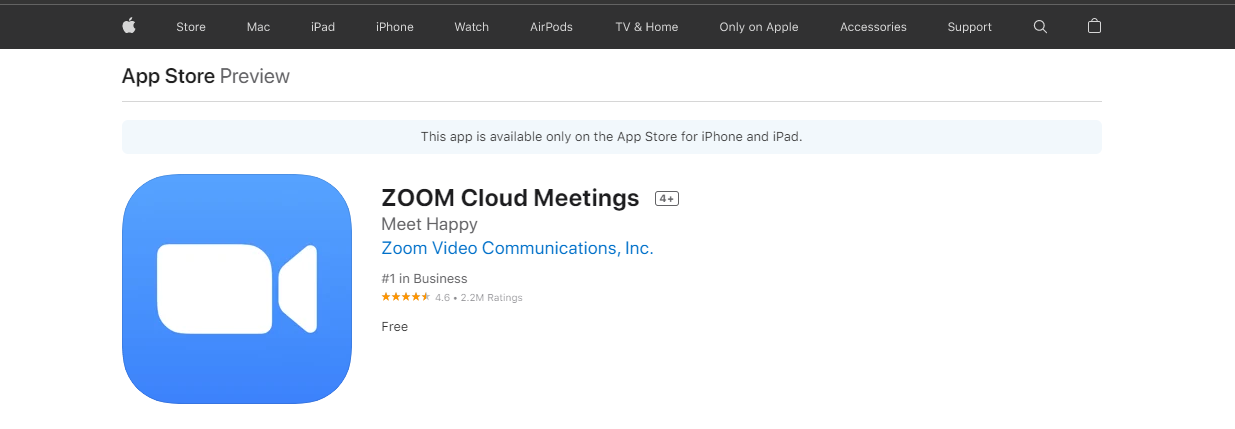Click the App Store heading link
The image size is (1235, 429).
click(168, 76)
